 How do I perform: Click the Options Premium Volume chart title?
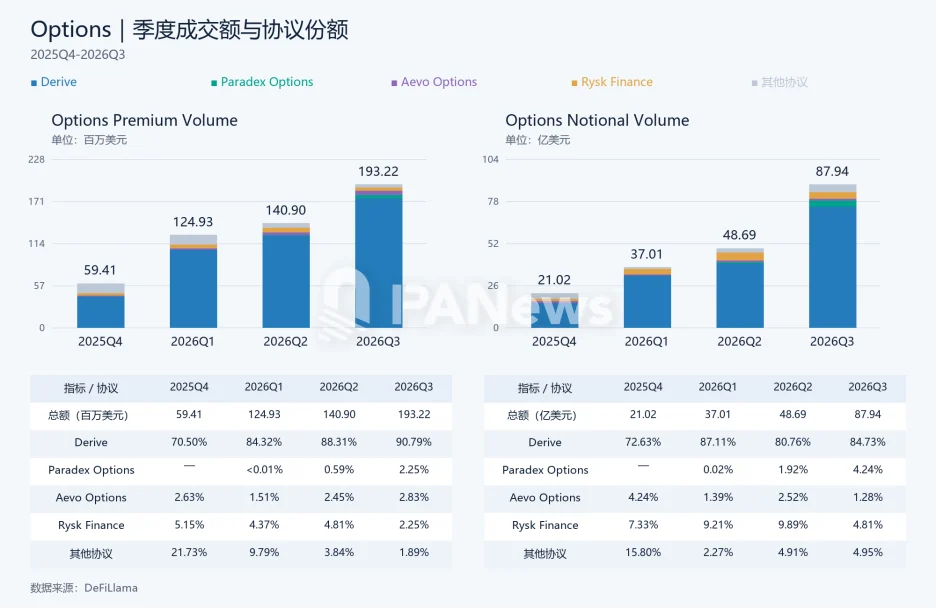tap(144, 121)
